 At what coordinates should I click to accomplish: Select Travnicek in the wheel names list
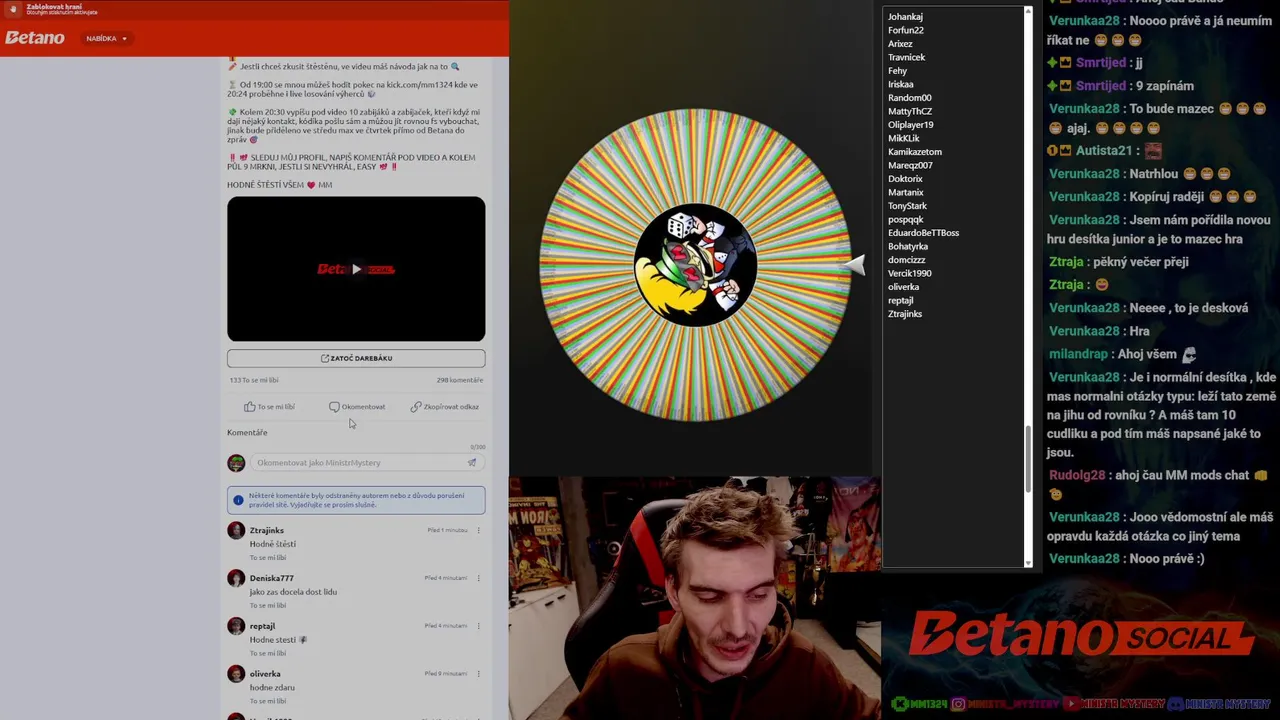point(907,57)
